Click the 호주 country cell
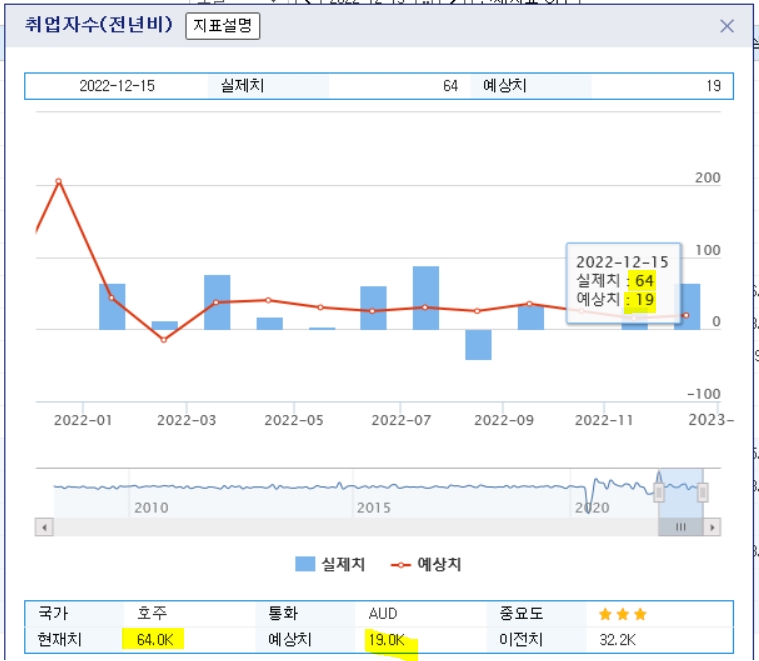The image size is (759, 661). (152, 613)
